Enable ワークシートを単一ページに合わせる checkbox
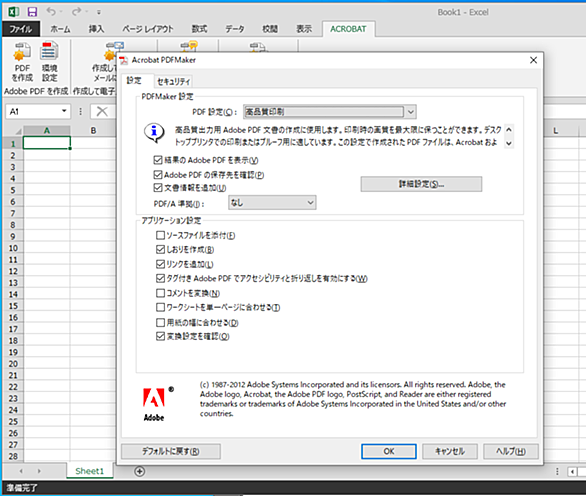Screen dimensions: 586x496 160,307
